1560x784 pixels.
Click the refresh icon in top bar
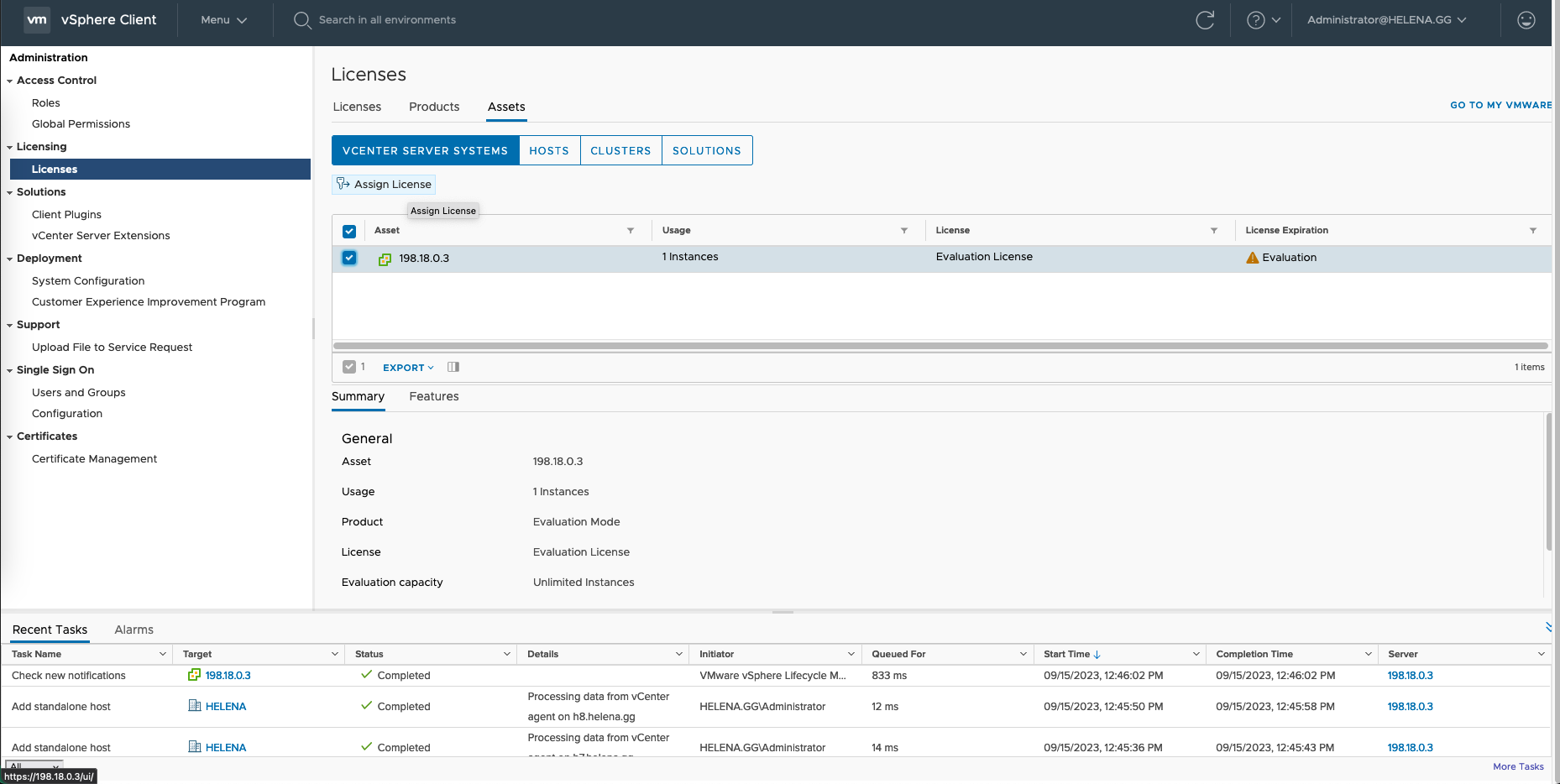coord(1205,20)
